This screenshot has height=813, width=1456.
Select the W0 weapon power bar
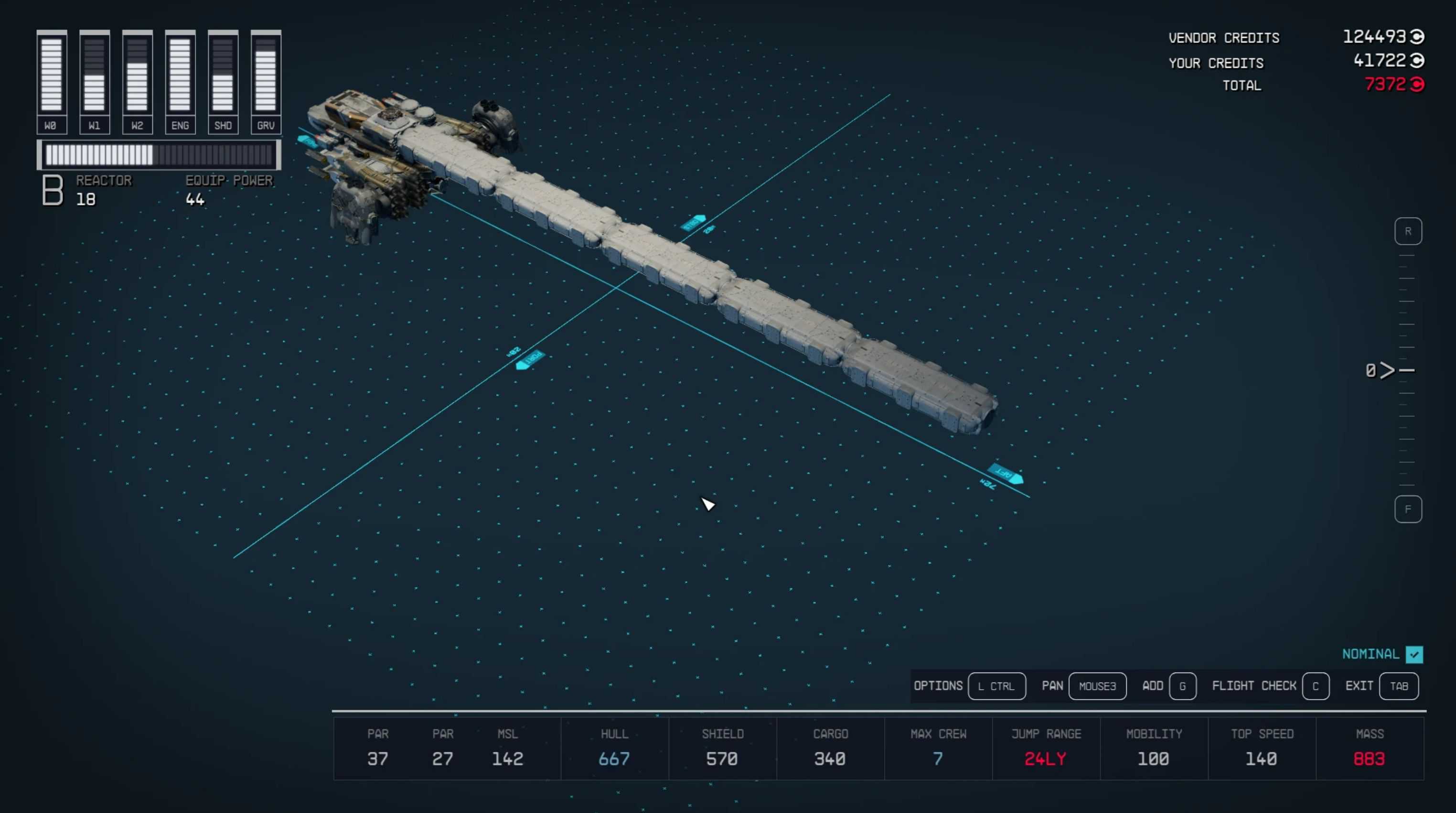[x=52, y=75]
